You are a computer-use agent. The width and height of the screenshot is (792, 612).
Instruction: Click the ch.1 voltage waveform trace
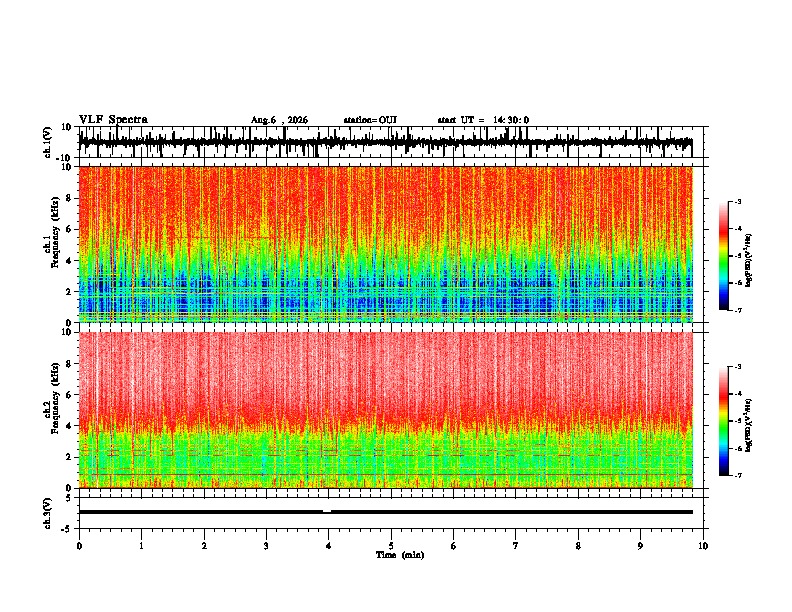385,142
